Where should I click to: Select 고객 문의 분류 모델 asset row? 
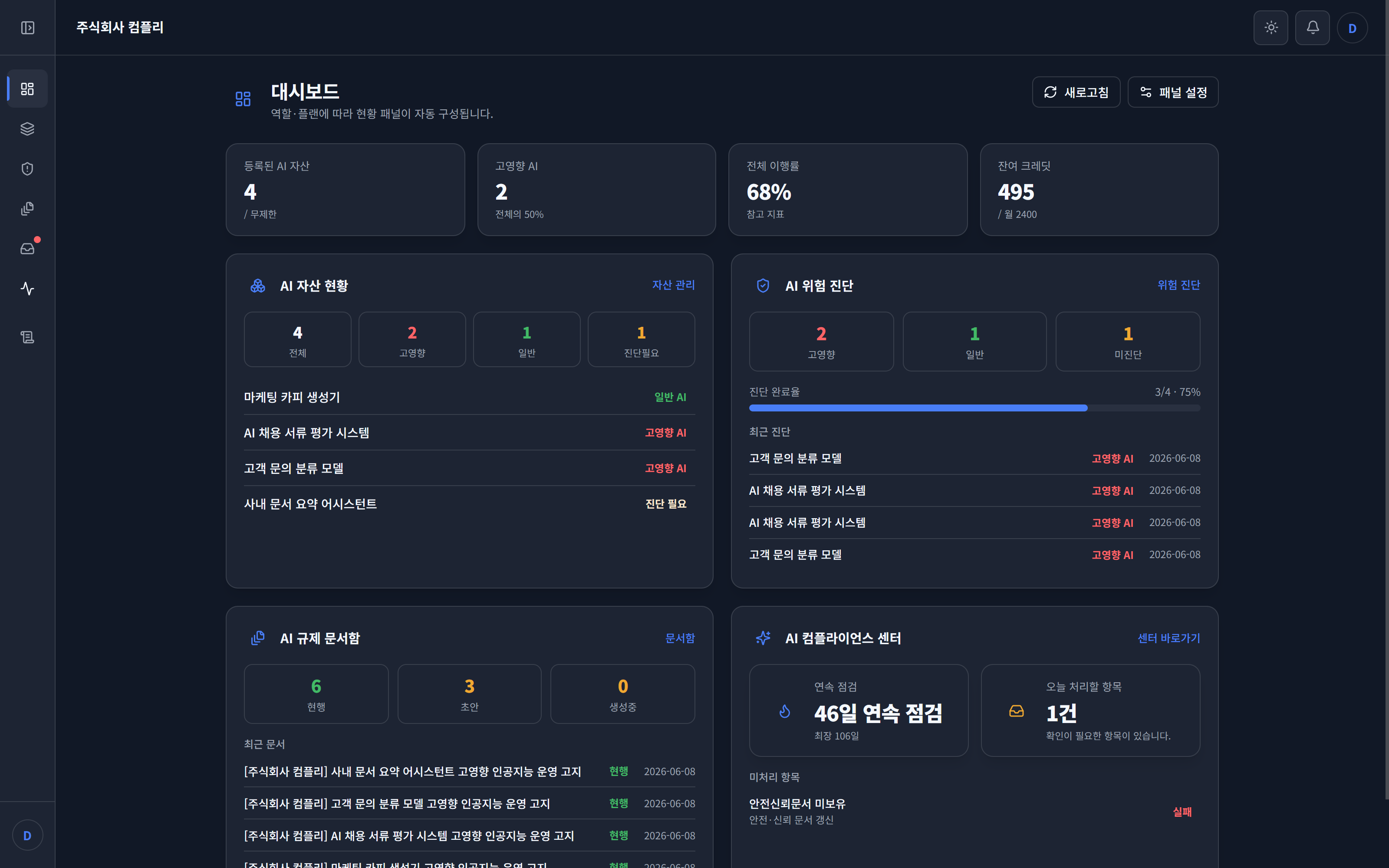point(470,468)
